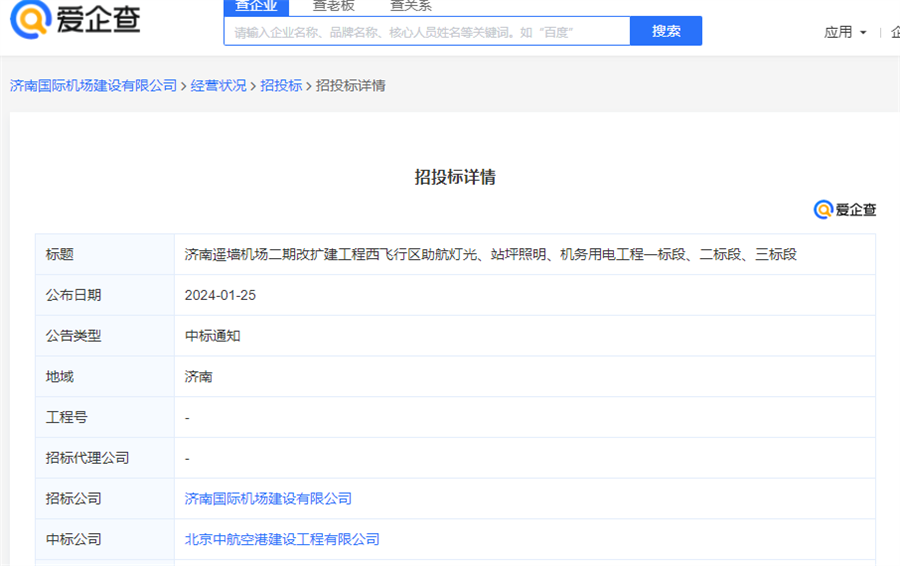Switch to 查关系 tab
This screenshot has height=566, width=900.
pyautogui.click(x=411, y=7)
